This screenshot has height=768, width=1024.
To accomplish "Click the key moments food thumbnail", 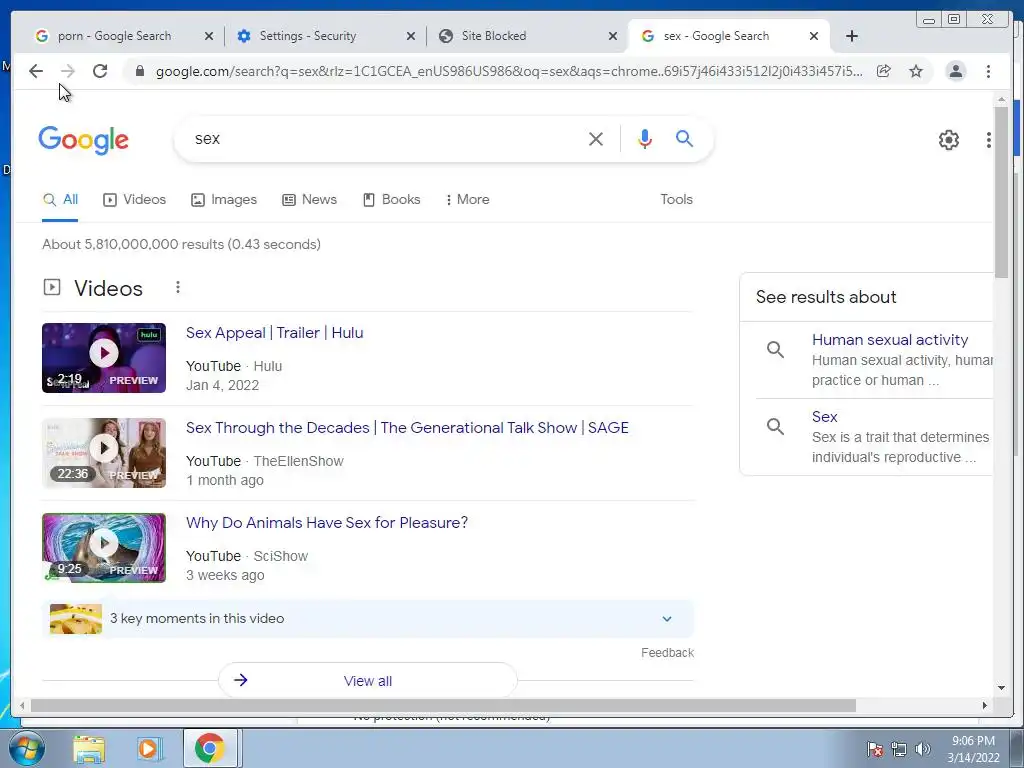I will pos(76,619).
